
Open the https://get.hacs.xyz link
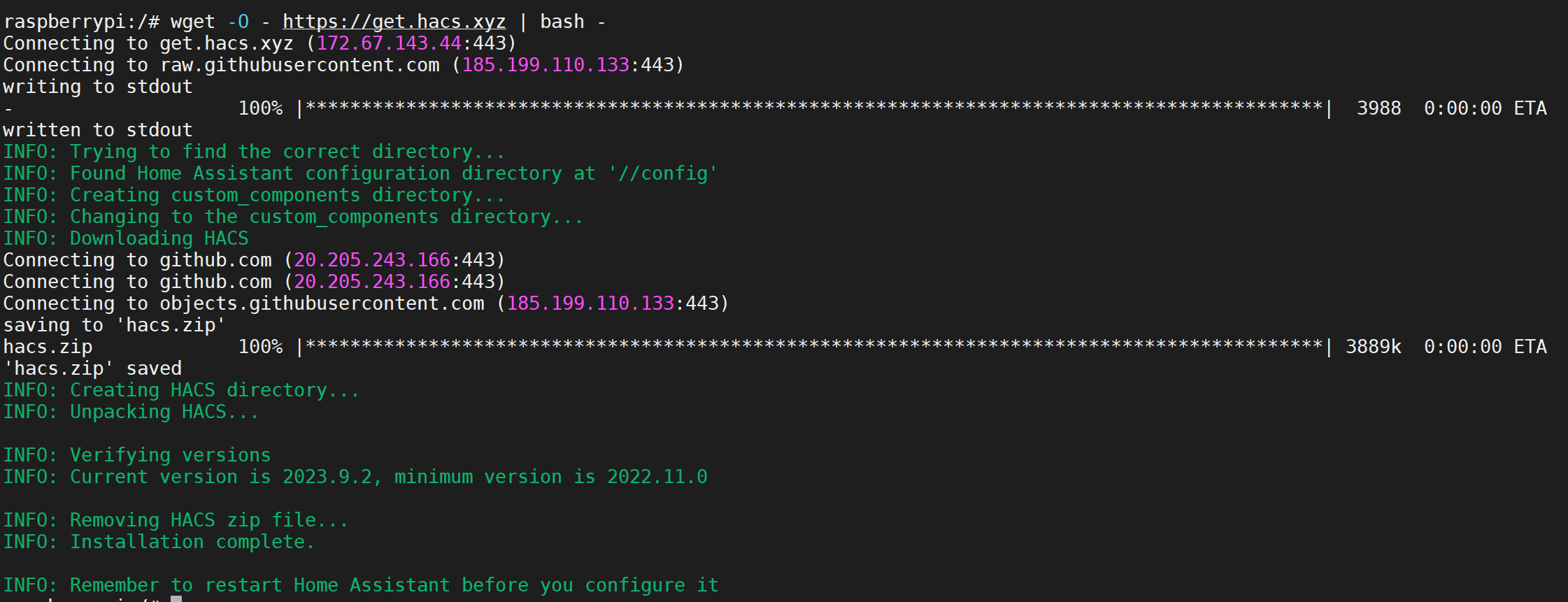[394, 22]
